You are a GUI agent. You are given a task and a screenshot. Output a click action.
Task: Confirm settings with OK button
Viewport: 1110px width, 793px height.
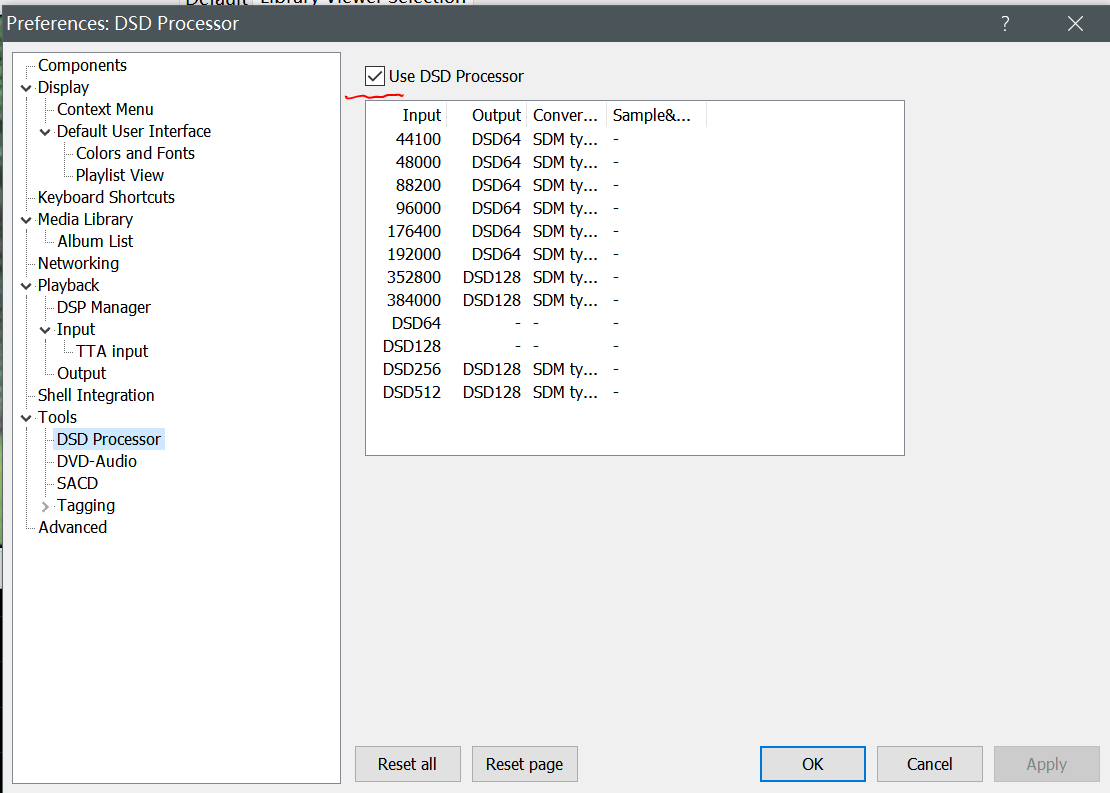pyautogui.click(x=812, y=764)
